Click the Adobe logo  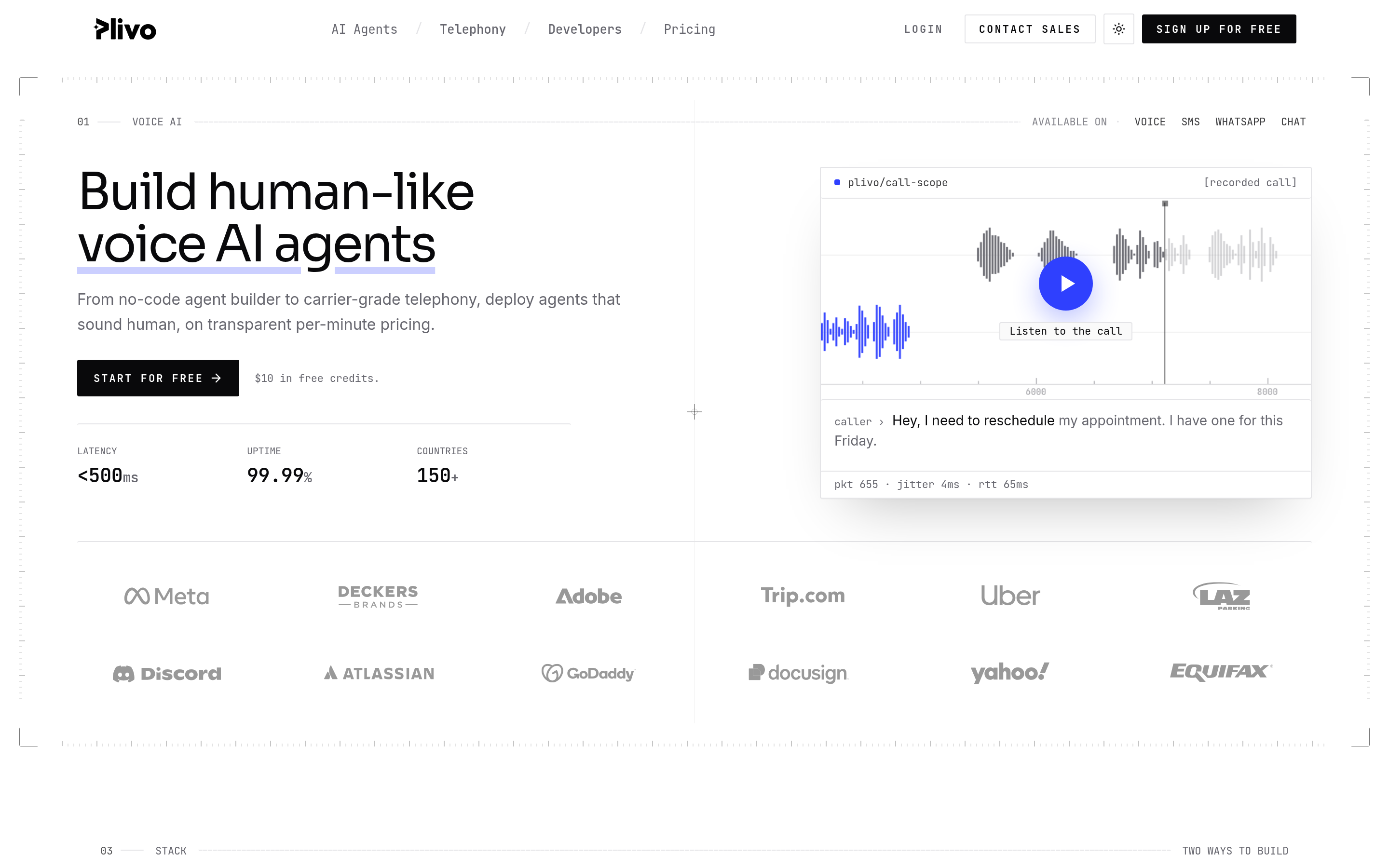(588, 597)
